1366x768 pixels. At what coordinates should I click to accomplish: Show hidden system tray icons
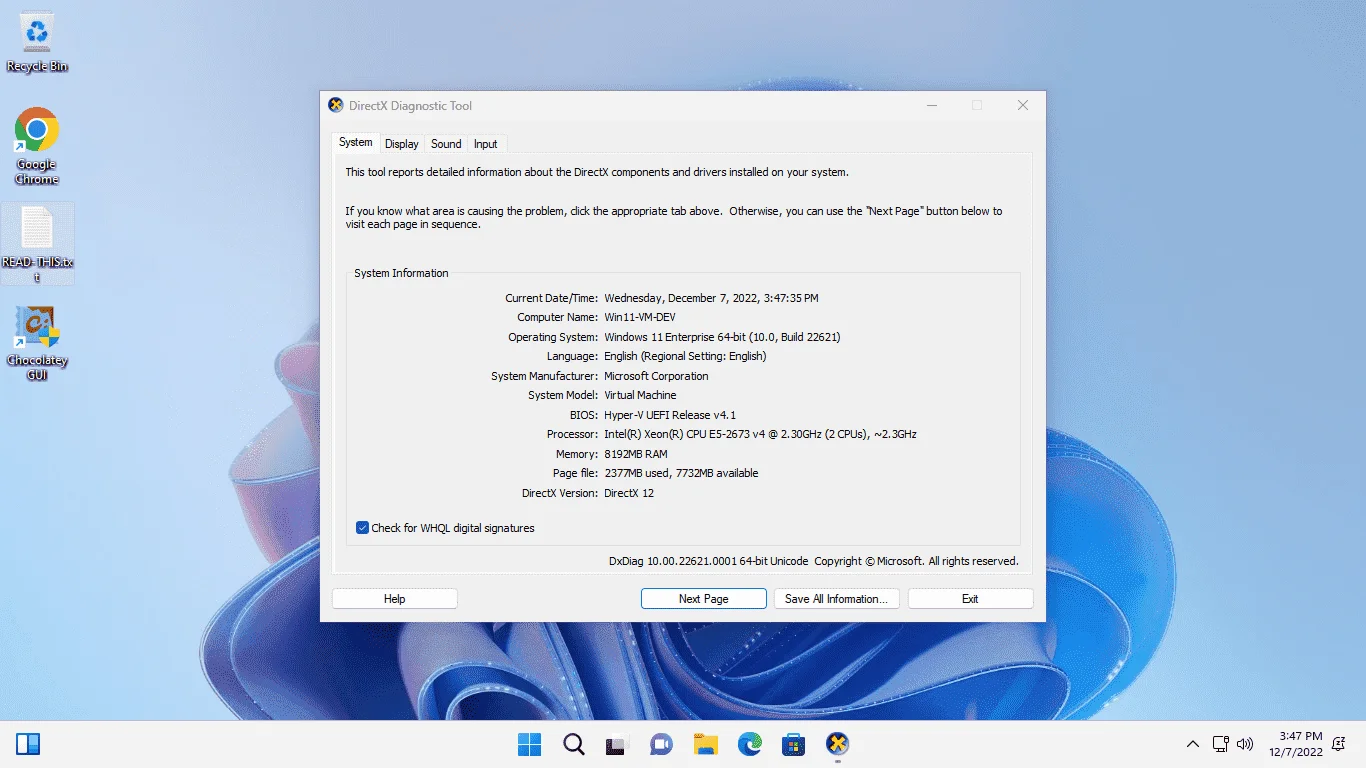(x=1193, y=744)
